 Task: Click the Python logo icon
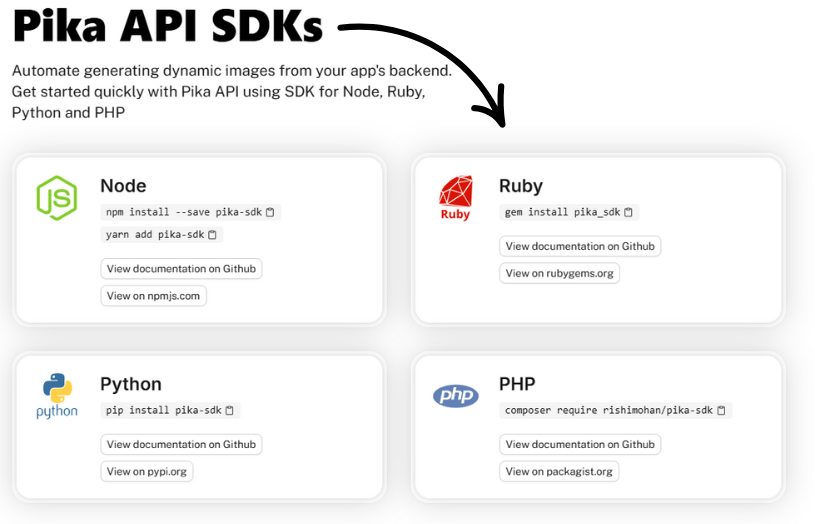click(x=57, y=396)
